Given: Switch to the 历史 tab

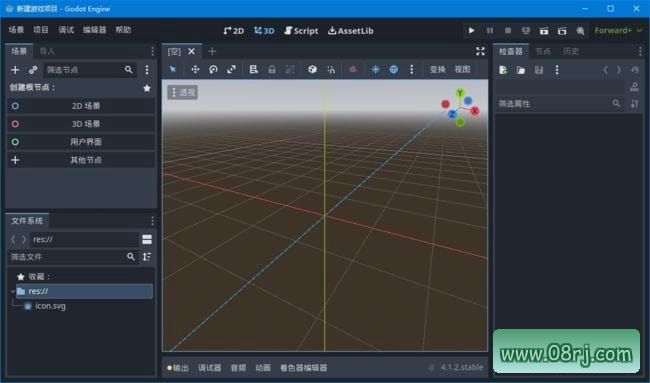Looking at the screenshot, I should [x=571, y=51].
